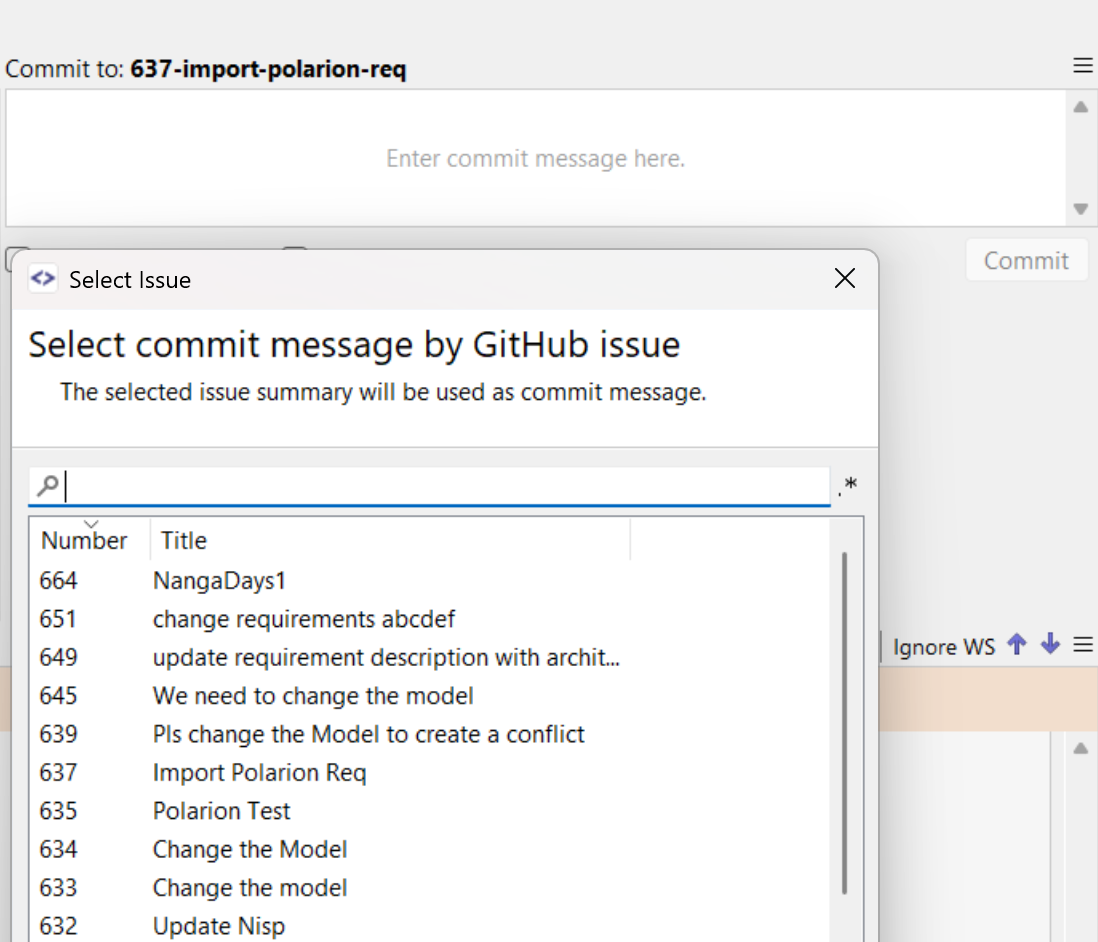Click the previous difference up arrow
Screen dimensions: 1098x942
click(x=1017, y=645)
